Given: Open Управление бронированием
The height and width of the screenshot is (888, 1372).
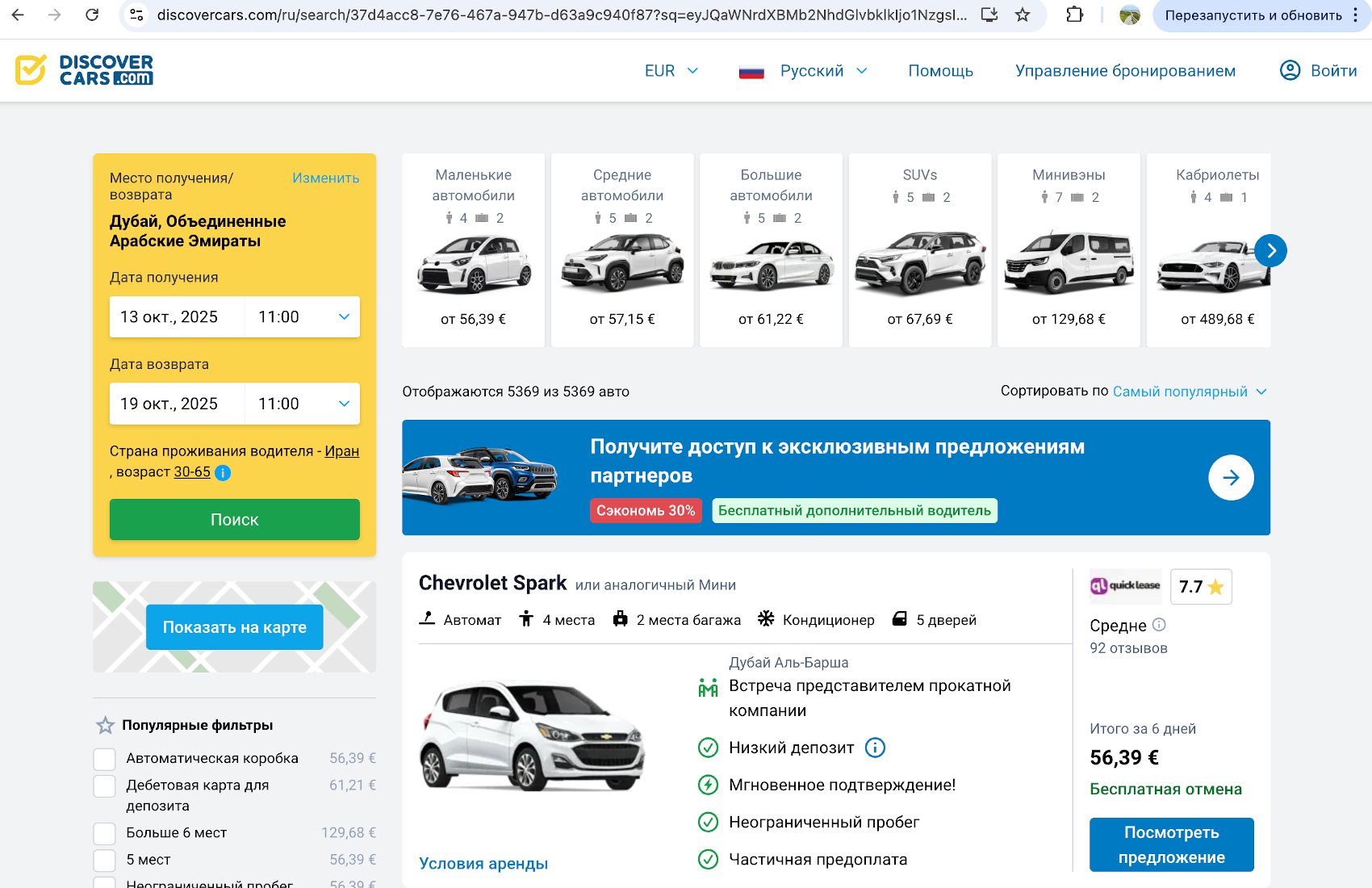Looking at the screenshot, I should pyautogui.click(x=1125, y=71).
